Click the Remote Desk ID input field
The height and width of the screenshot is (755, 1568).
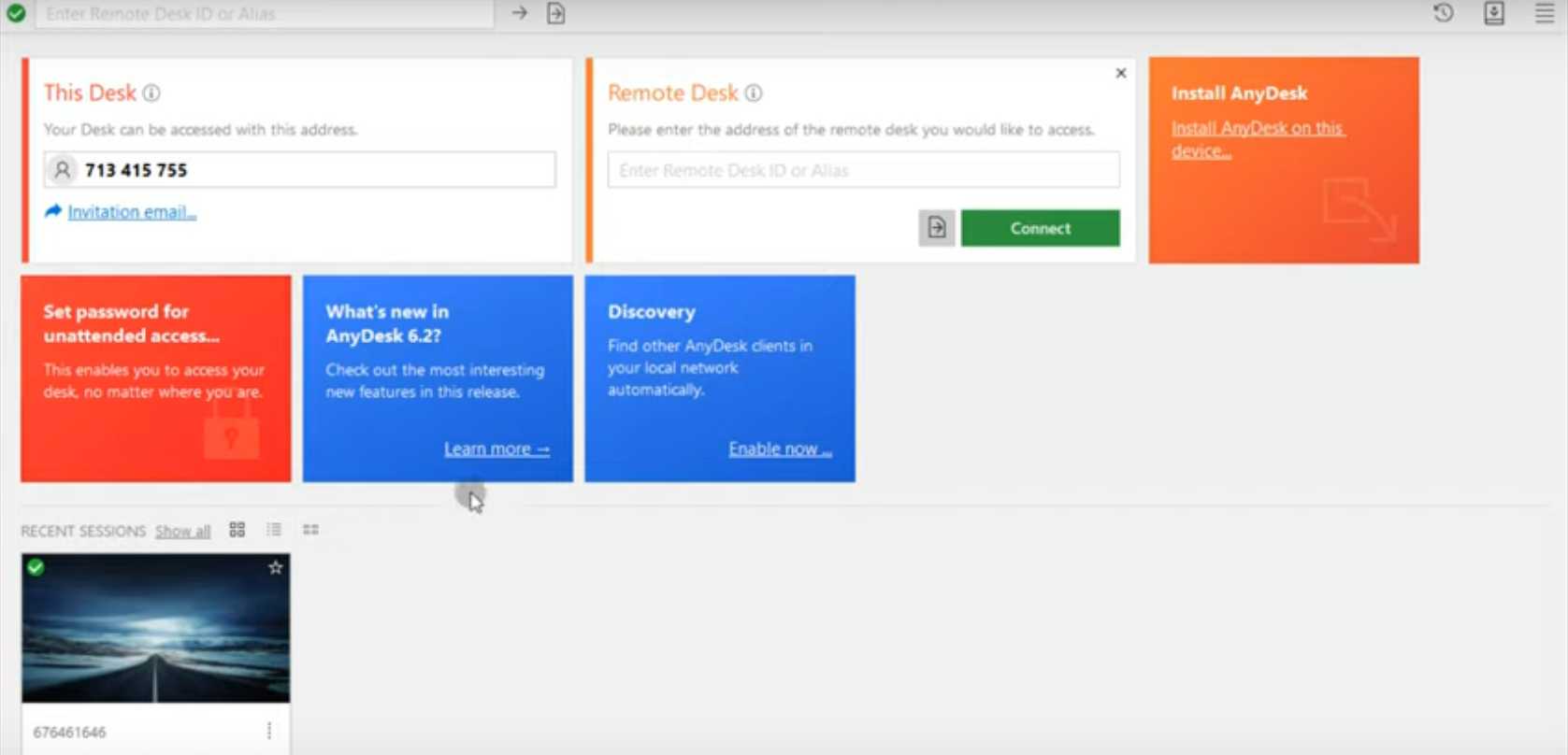(864, 170)
